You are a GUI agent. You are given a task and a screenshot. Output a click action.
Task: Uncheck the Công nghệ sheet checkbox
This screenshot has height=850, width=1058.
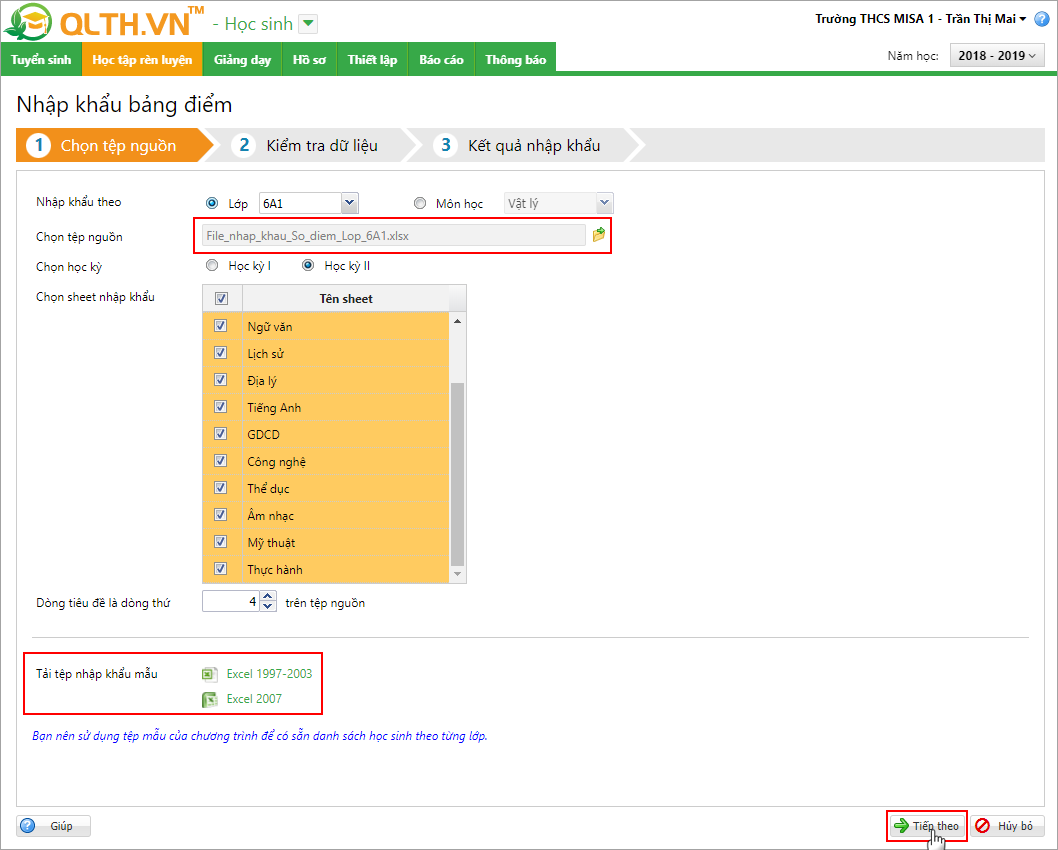[221, 461]
